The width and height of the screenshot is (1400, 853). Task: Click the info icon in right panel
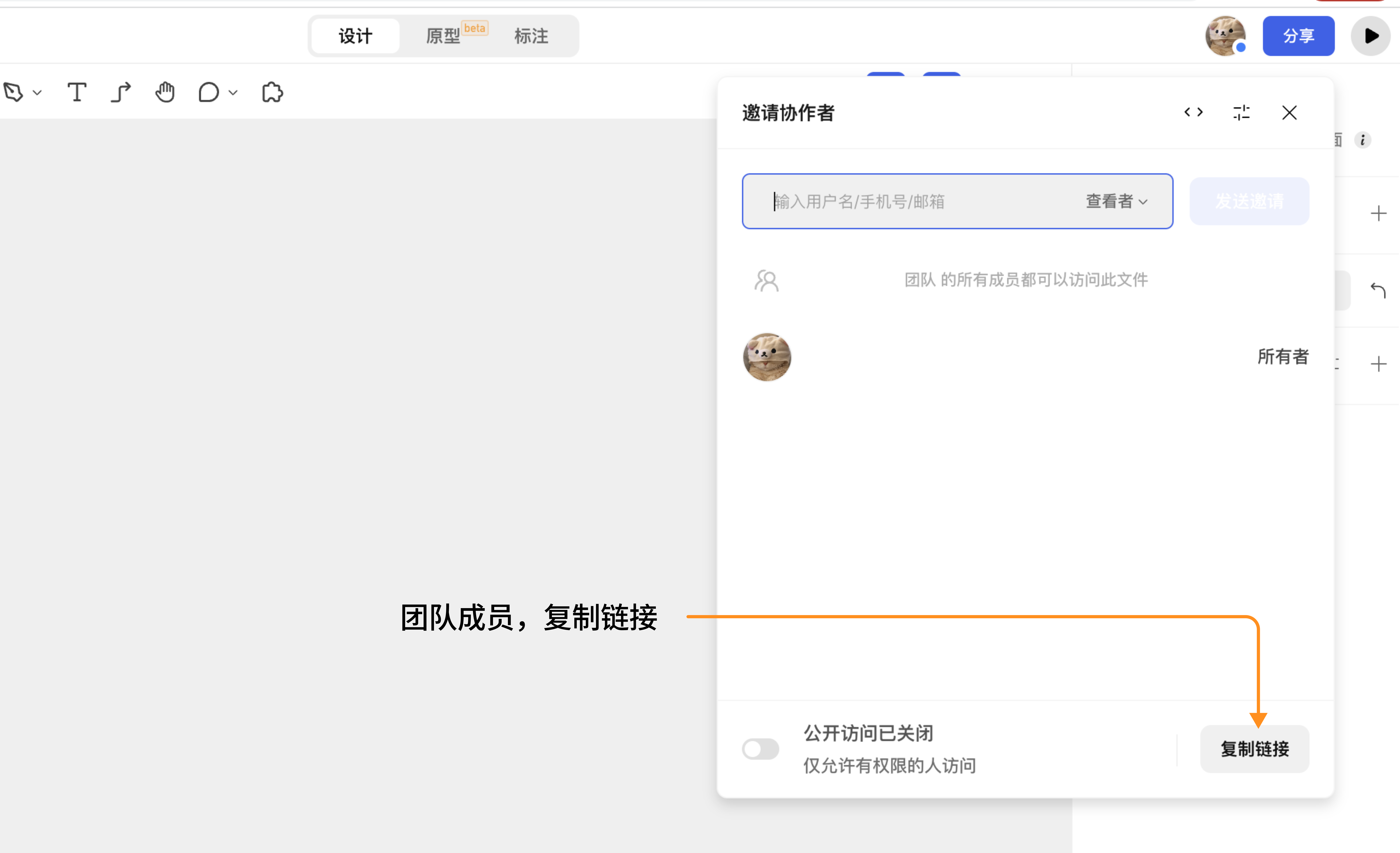(1362, 140)
